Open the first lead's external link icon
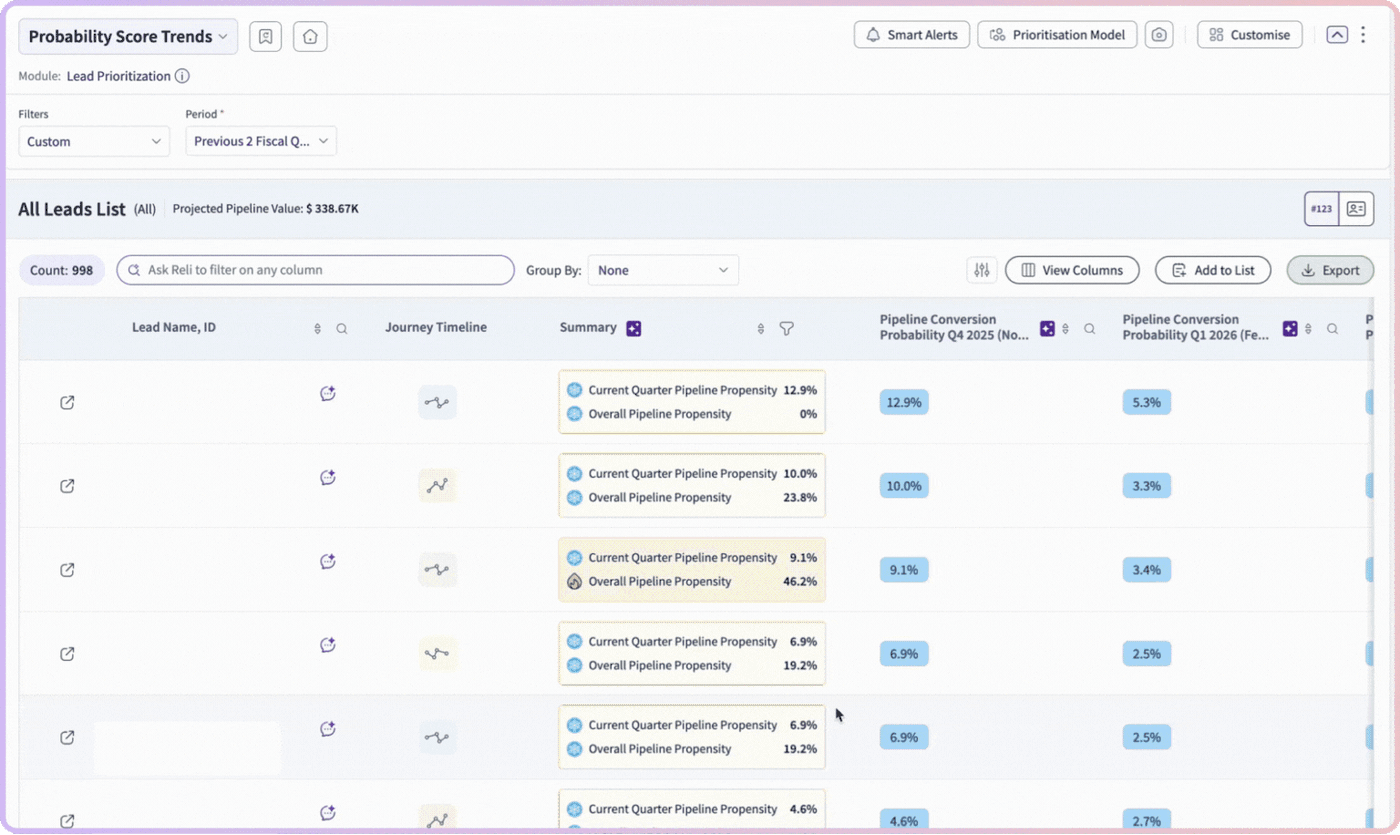The height and width of the screenshot is (835, 1400). click(67, 402)
